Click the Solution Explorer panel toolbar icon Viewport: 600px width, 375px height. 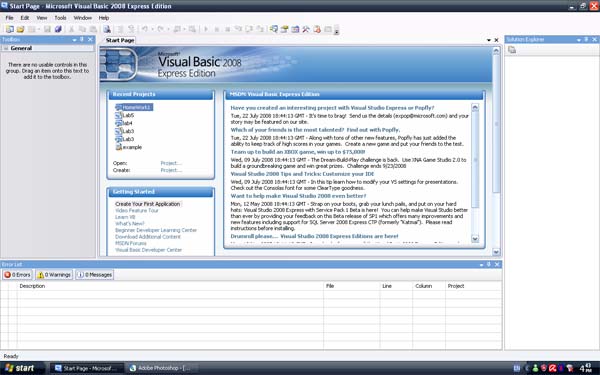(512, 50)
